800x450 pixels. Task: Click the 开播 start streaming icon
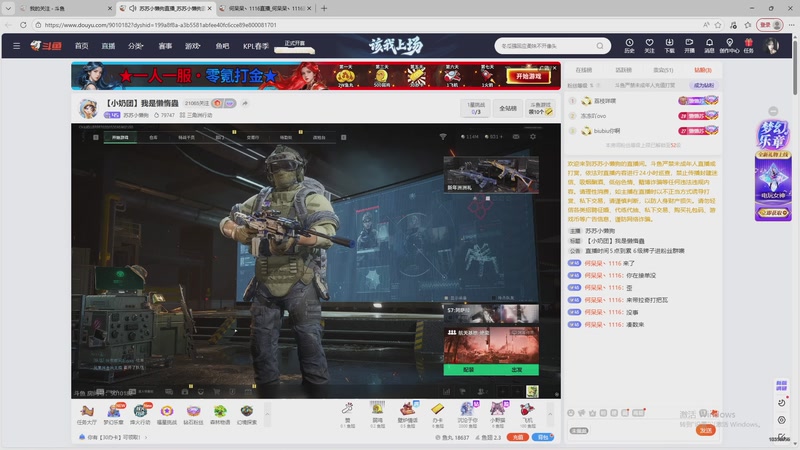689,45
